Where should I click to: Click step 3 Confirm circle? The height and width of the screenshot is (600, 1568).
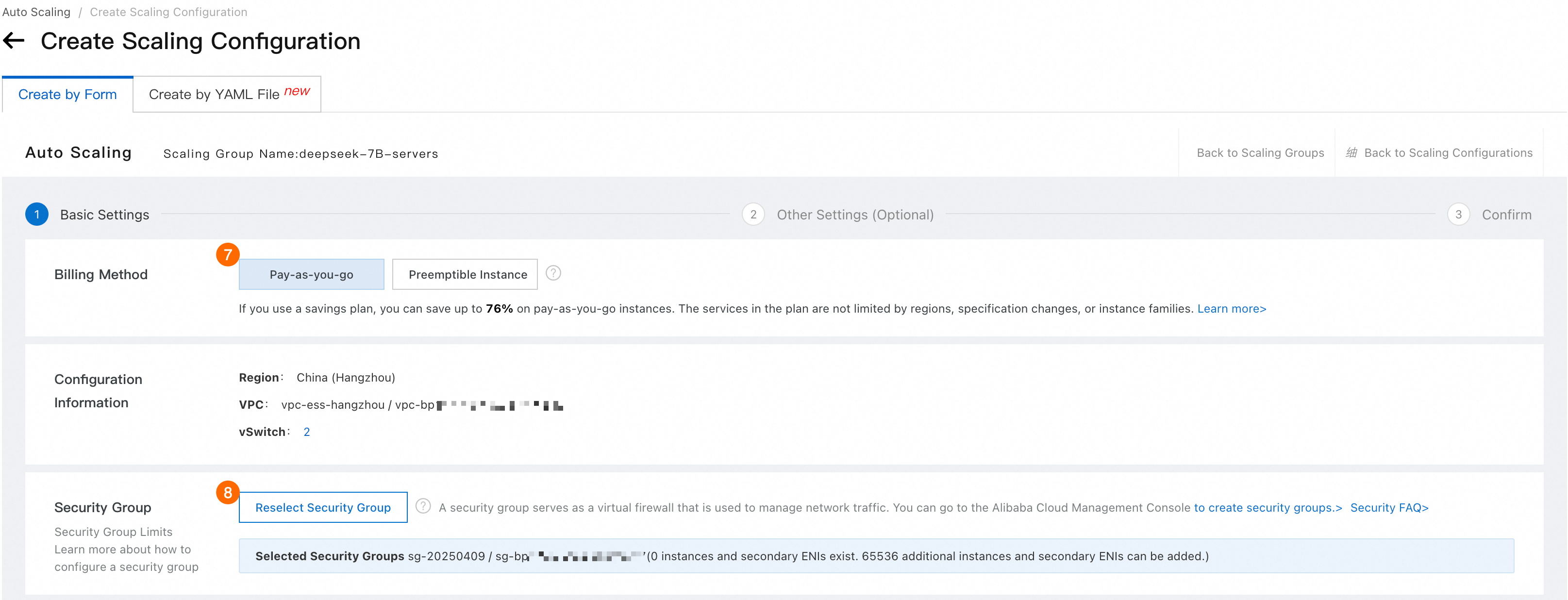pyautogui.click(x=1458, y=214)
